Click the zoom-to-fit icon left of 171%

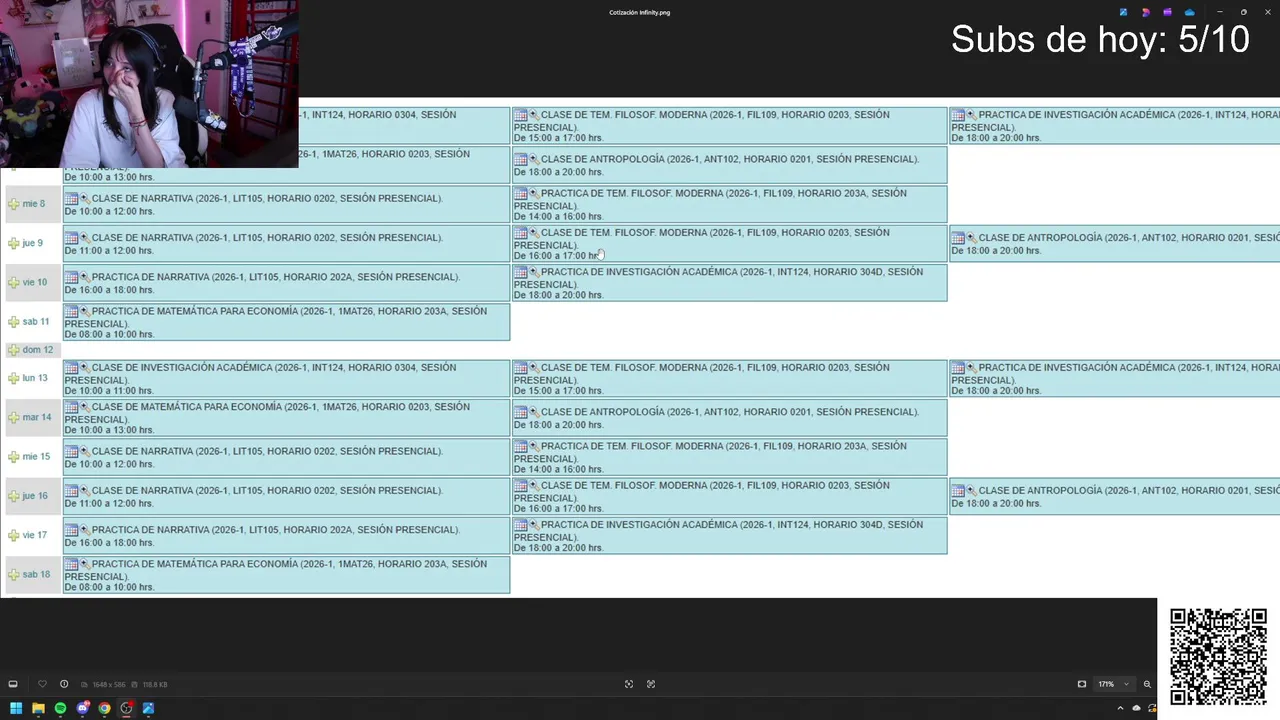[x=1082, y=684]
